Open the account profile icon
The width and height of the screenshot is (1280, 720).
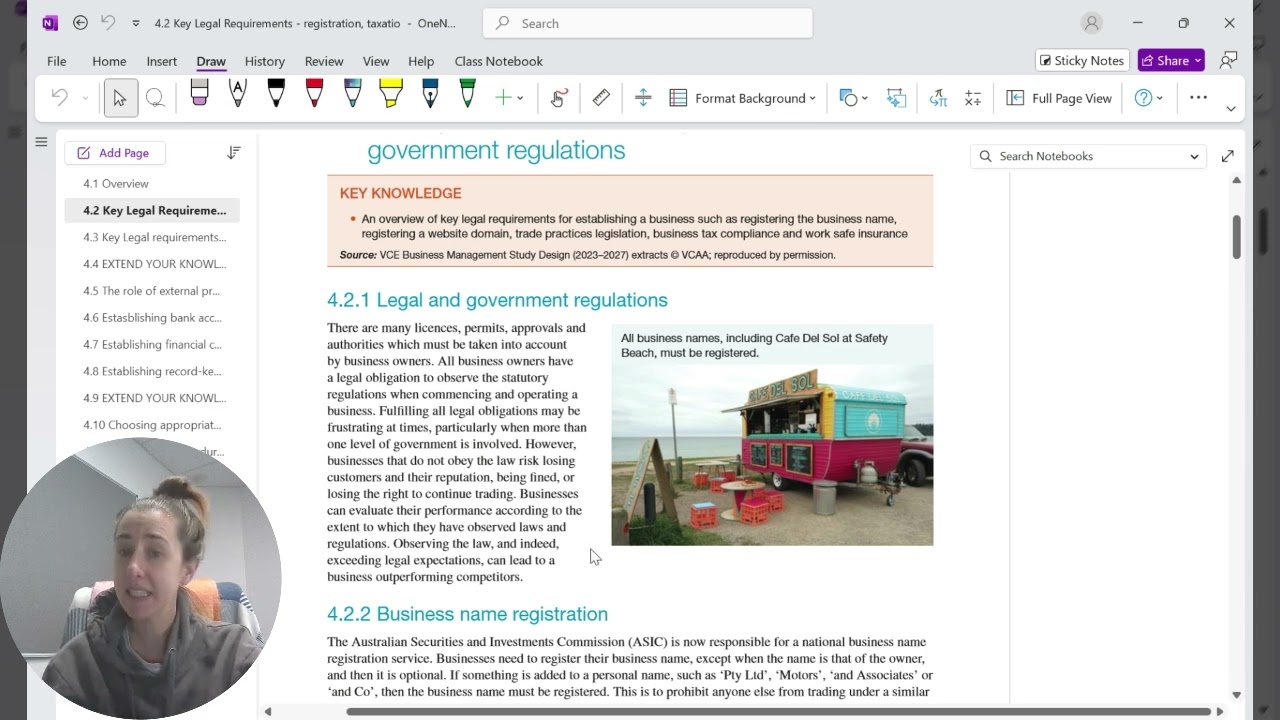[x=1092, y=23]
